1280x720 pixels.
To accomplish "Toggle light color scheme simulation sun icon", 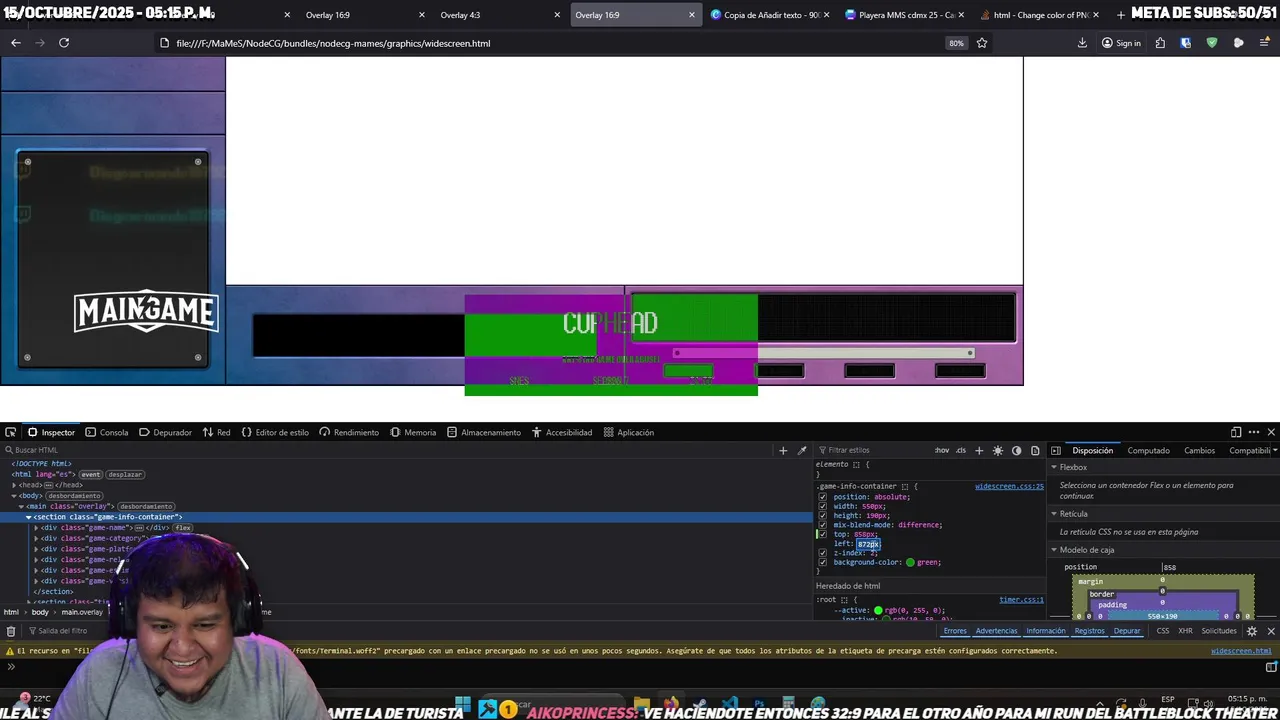I will point(998,450).
